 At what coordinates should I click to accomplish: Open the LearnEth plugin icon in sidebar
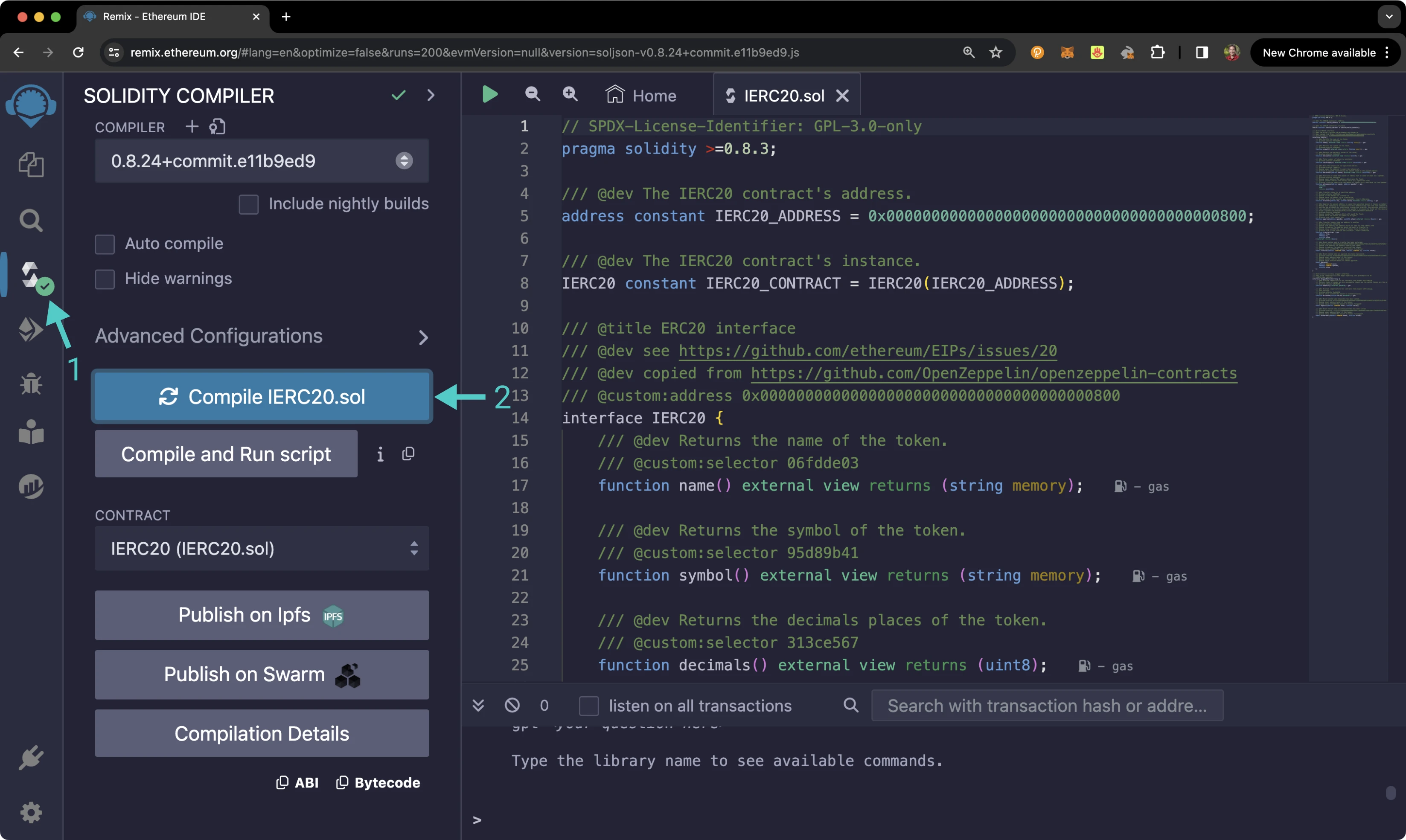click(31, 433)
